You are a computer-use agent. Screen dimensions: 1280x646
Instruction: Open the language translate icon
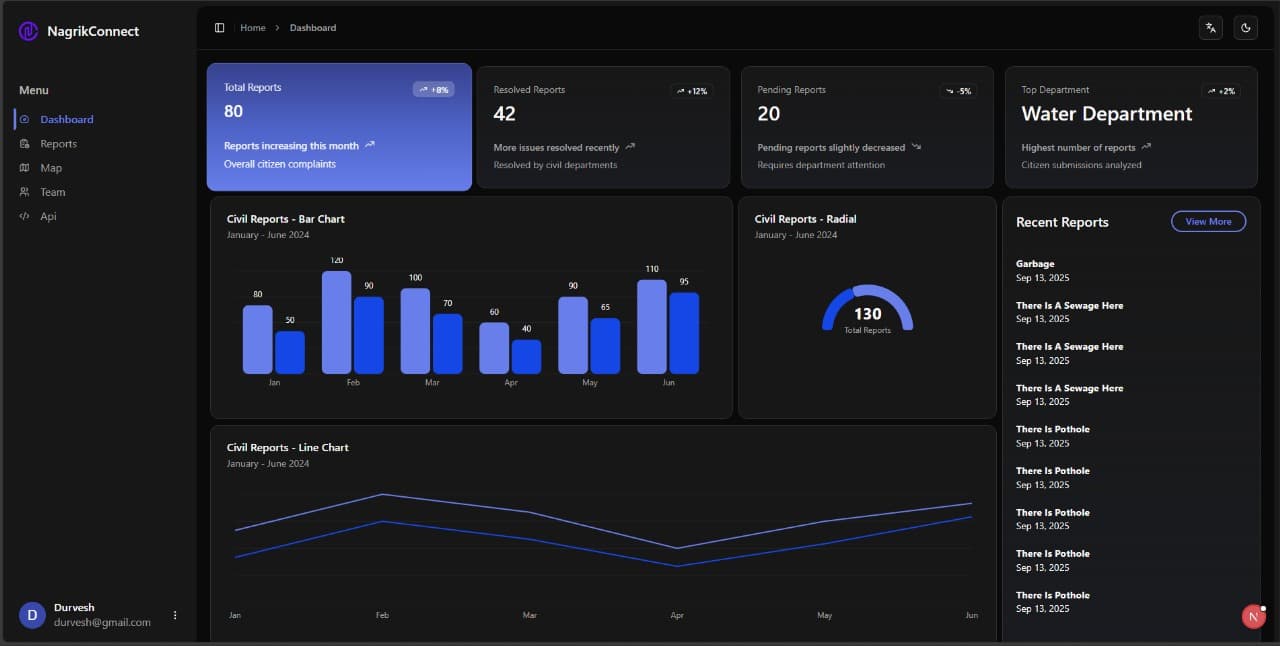click(1210, 28)
